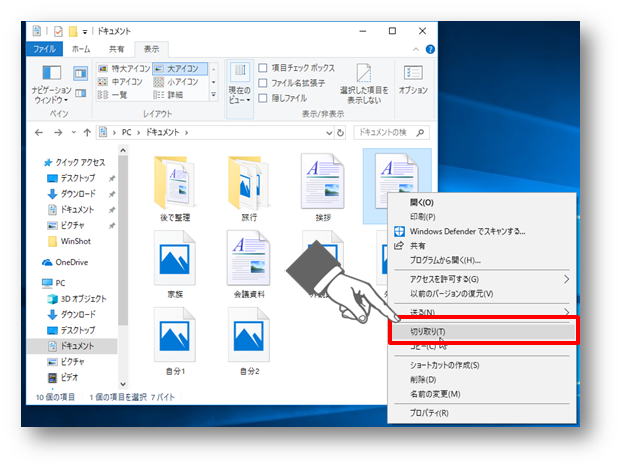Select the 後で整理 folder

pyautogui.click(x=175, y=188)
